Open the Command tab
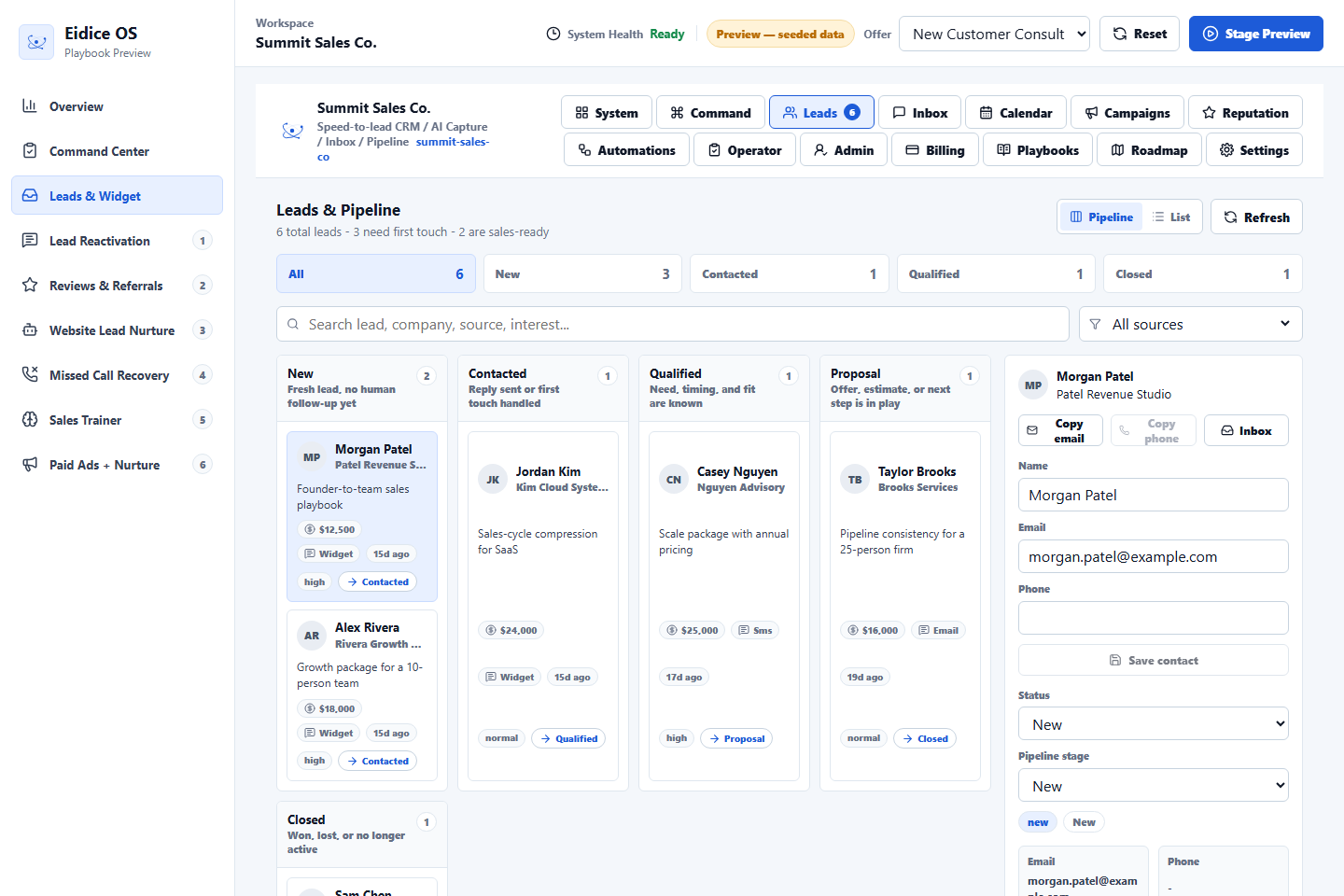The image size is (1344, 896). [x=710, y=112]
